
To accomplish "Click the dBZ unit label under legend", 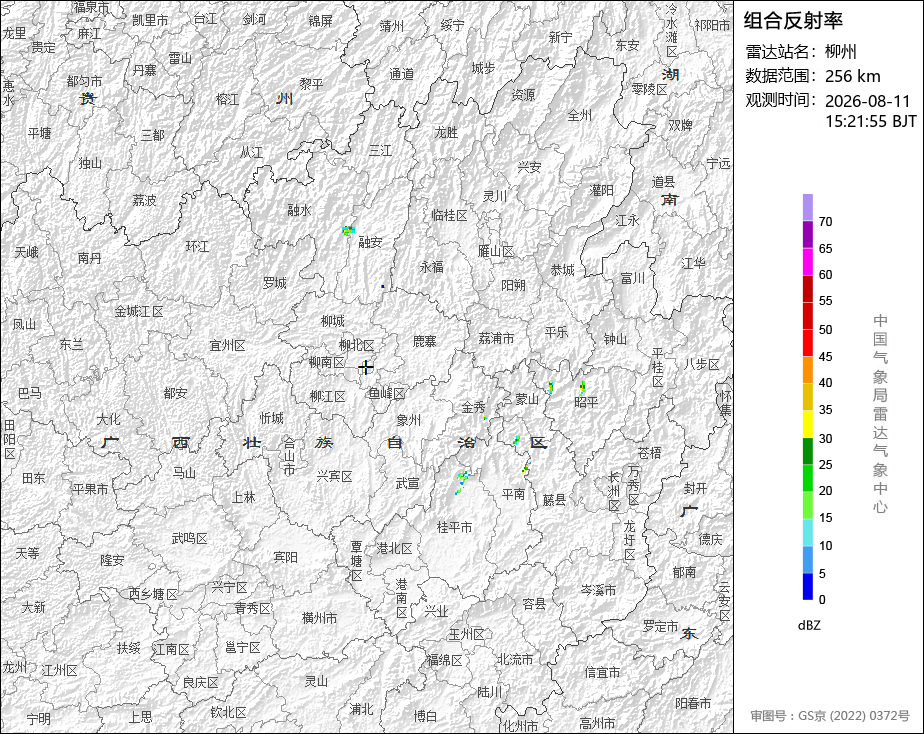I will click(x=809, y=626).
